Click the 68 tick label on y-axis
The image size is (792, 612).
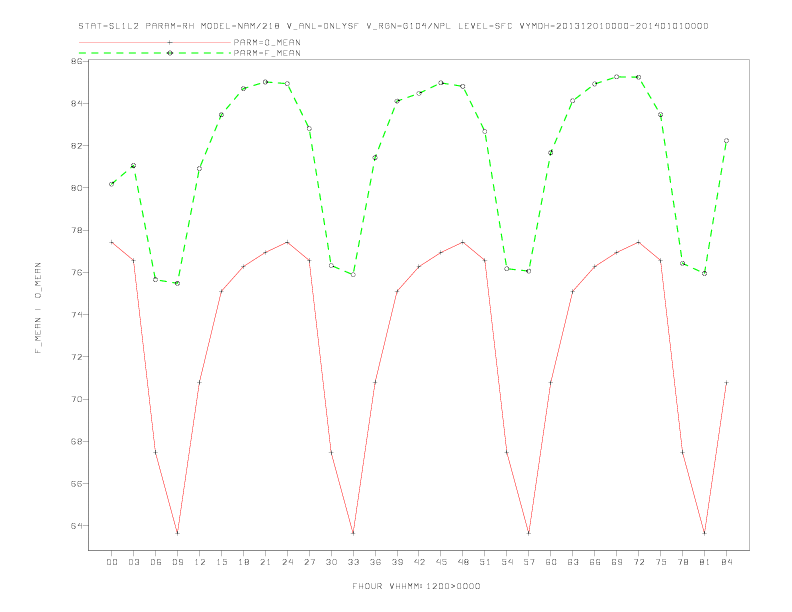point(77,441)
